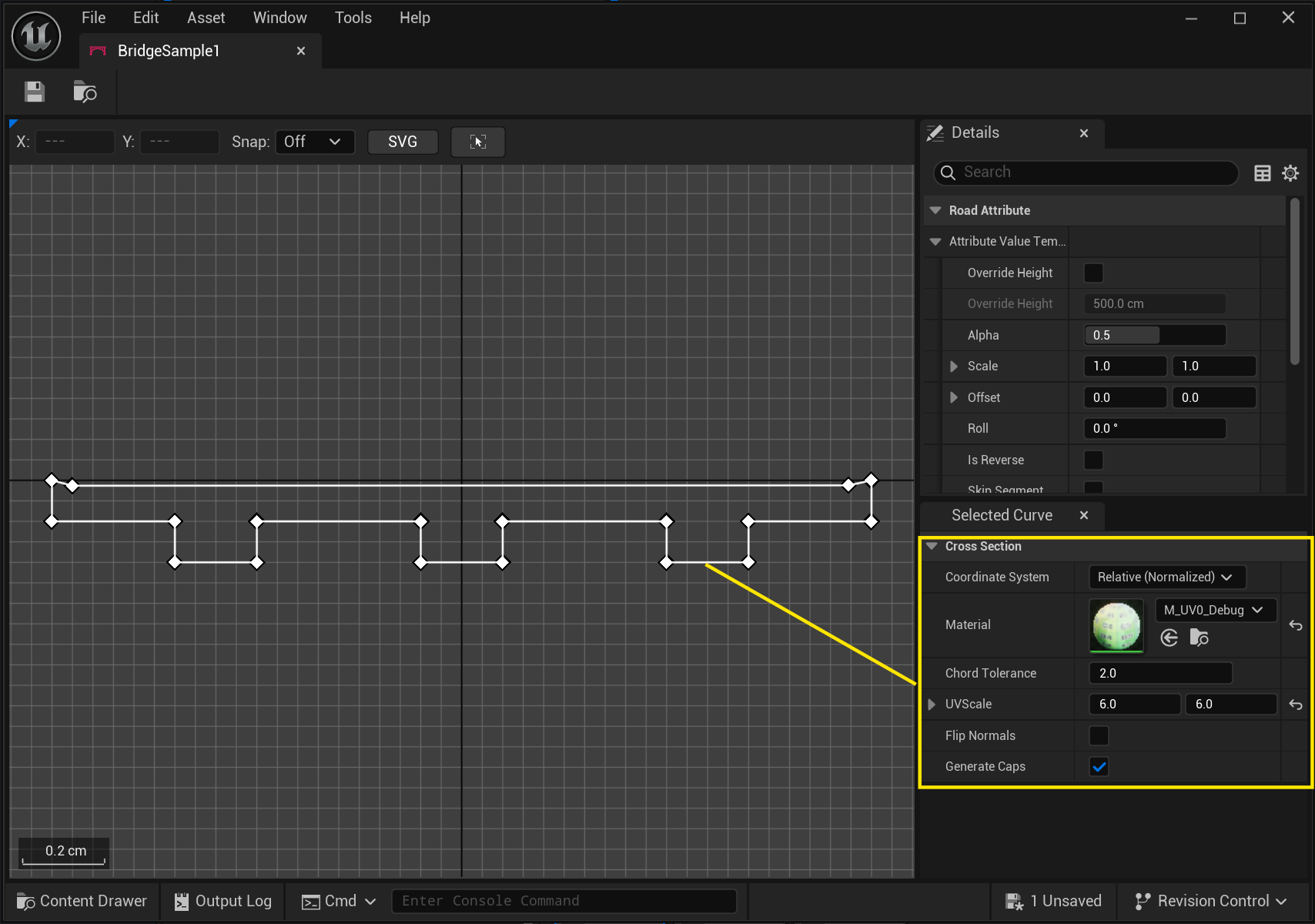The height and width of the screenshot is (924, 1315).
Task: Open the Coordinate System dropdown
Action: click(x=1167, y=577)
